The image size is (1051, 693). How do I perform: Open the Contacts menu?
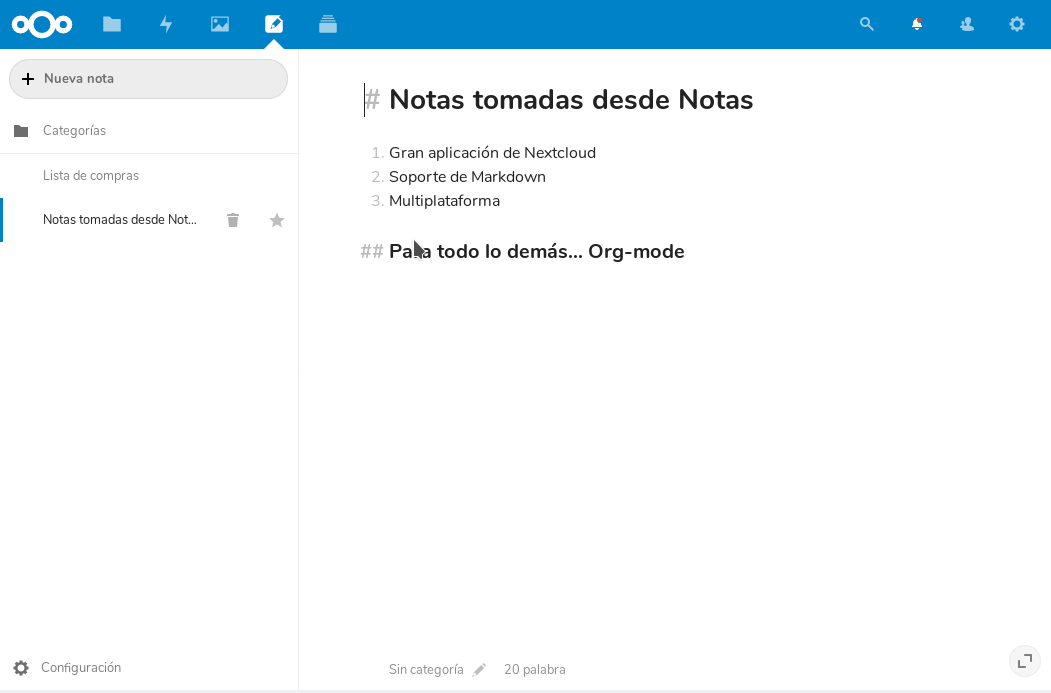coord(967,25)
